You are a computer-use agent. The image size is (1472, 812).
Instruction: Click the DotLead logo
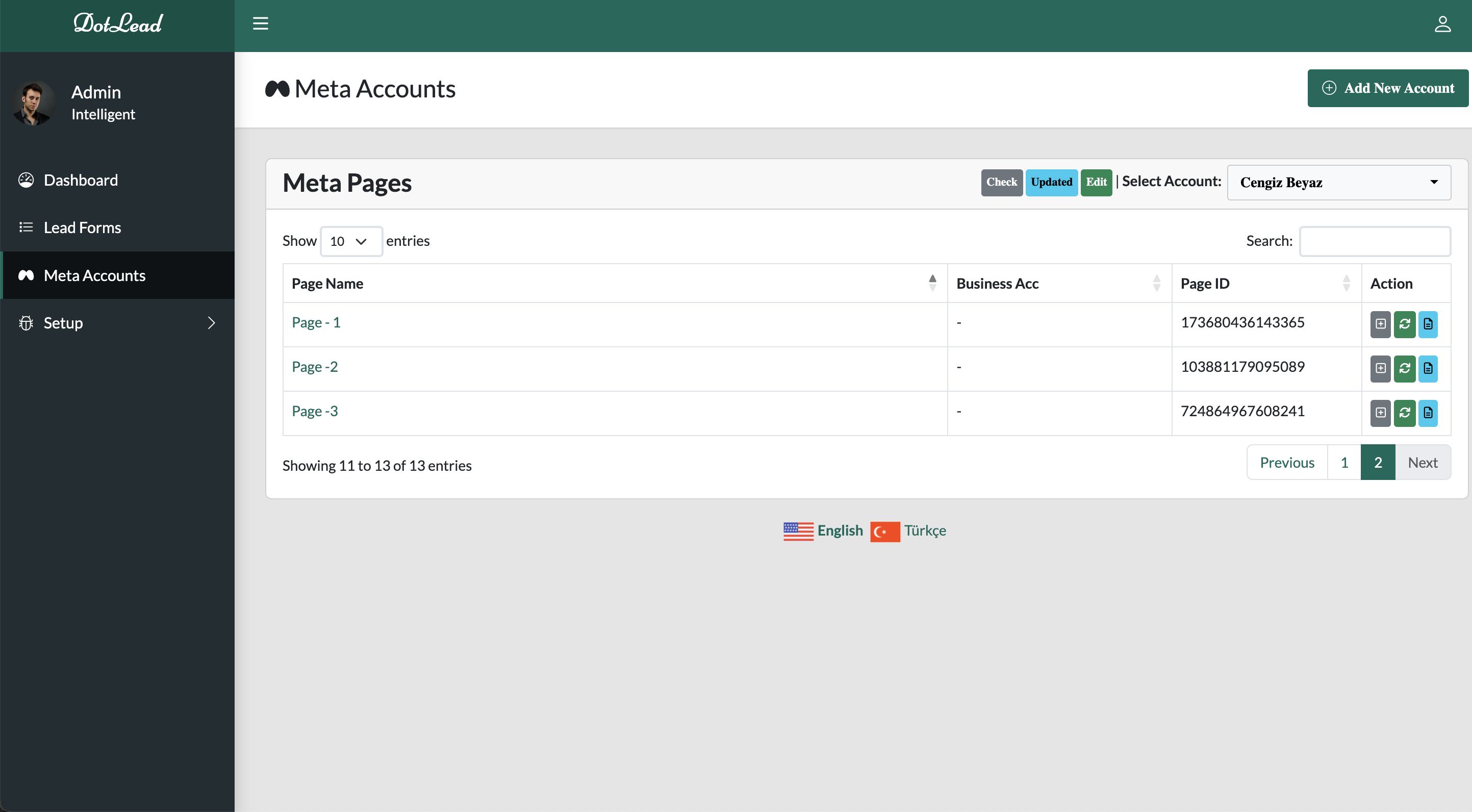118,23
